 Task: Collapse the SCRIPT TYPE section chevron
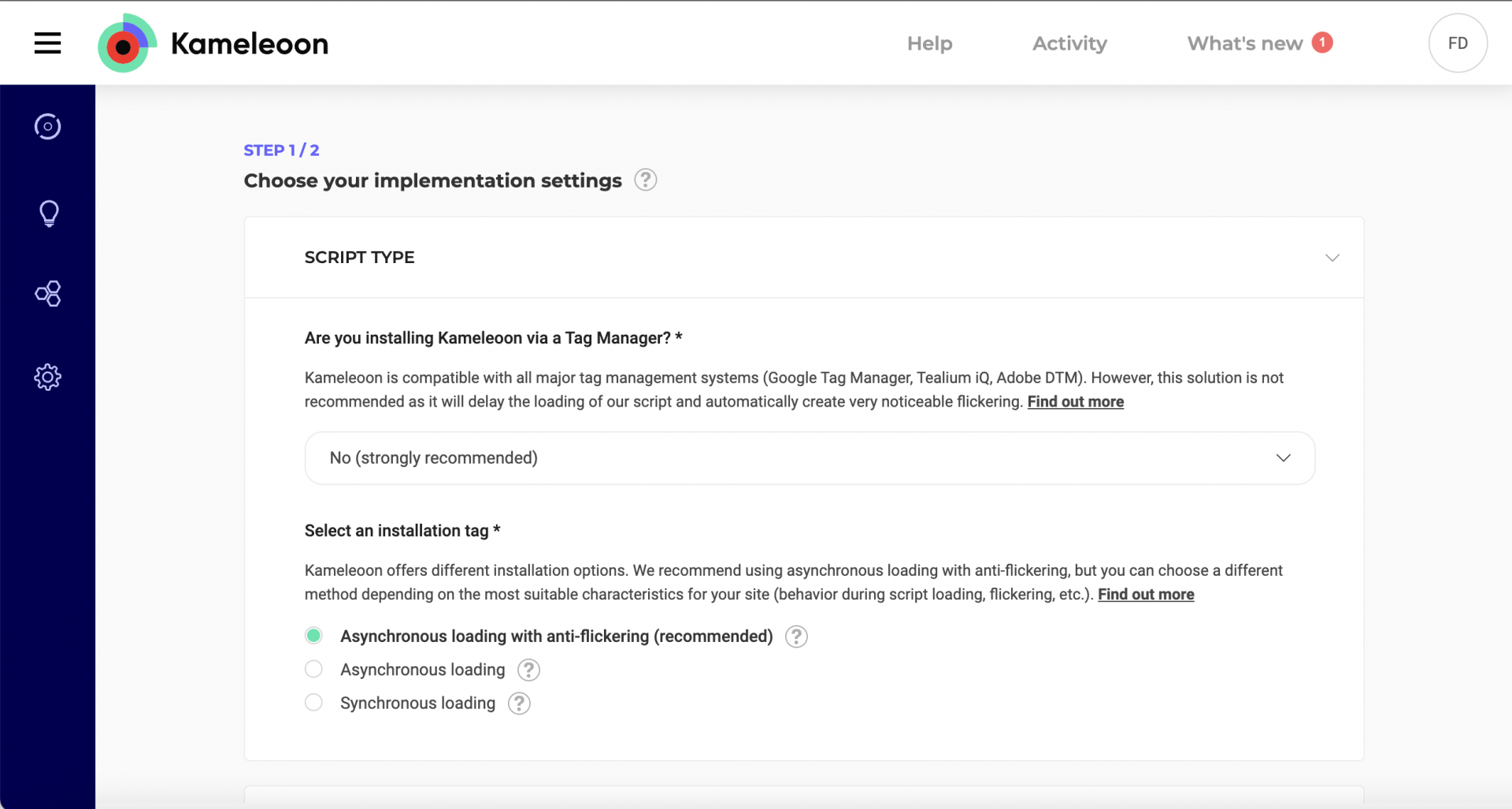point(1332,258)
